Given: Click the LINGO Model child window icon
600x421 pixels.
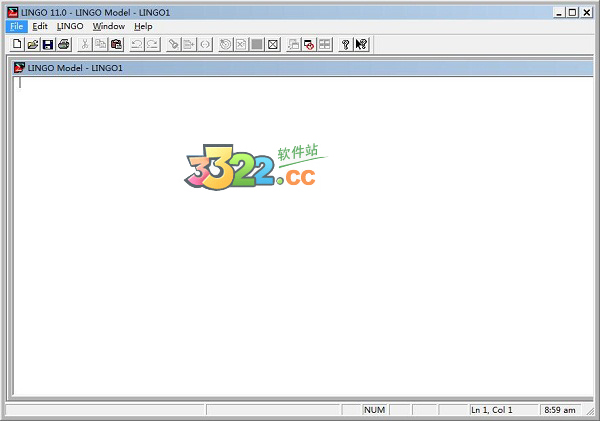Looking at the screenshot, I should 20,68.
